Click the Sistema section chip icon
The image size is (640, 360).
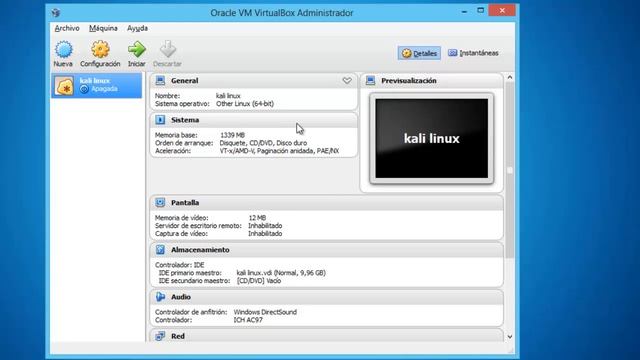(160, 120)
